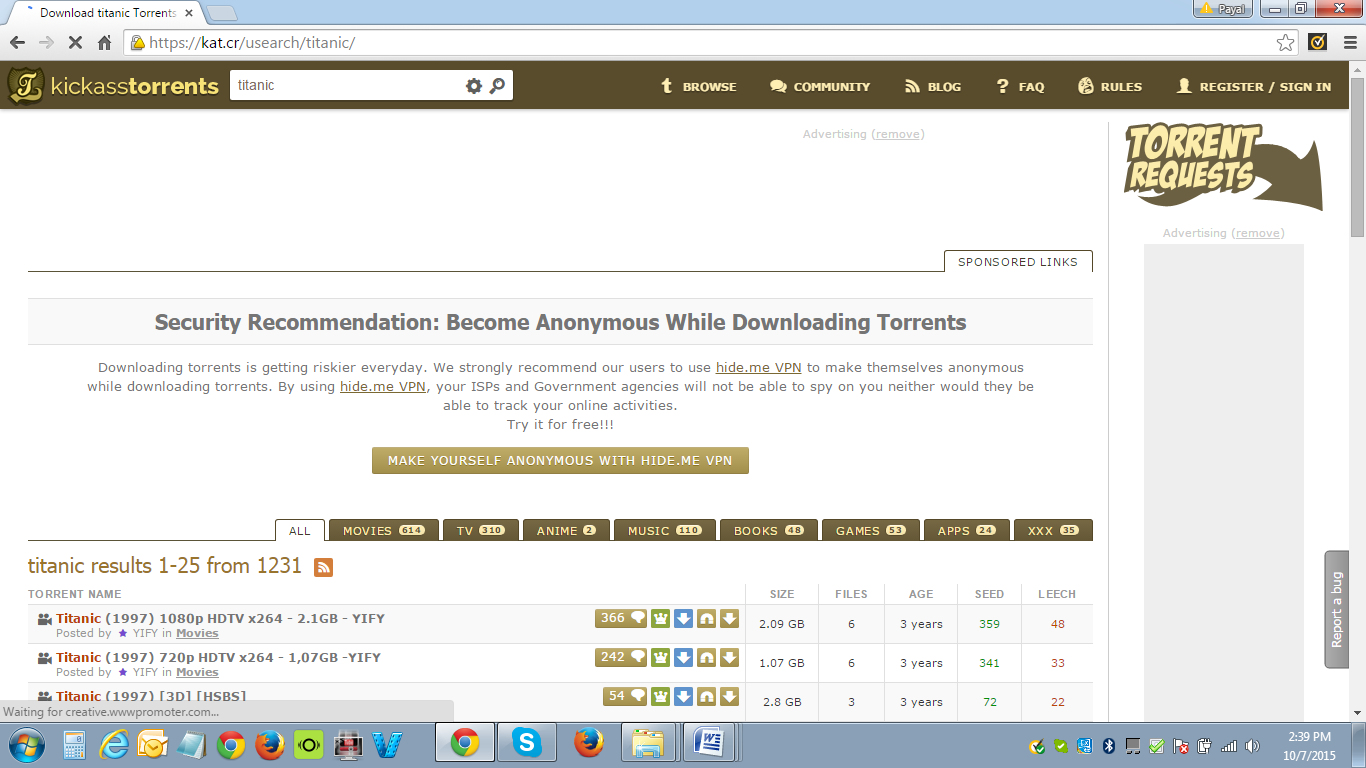Screen dimensions: 1366x768
Task: Filter results by BOOKS tab
Action: click(769, 531)
